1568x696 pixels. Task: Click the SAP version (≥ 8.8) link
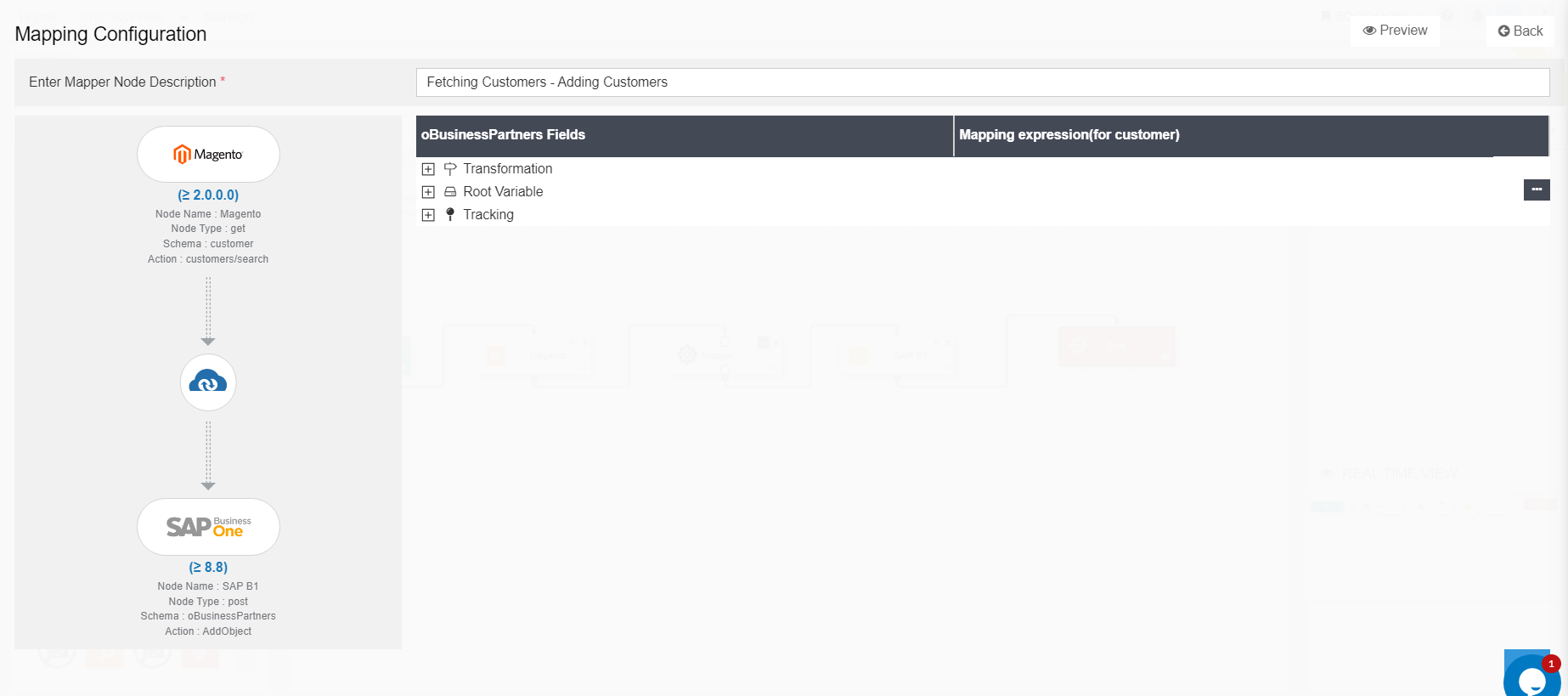[x=208, y=568]
